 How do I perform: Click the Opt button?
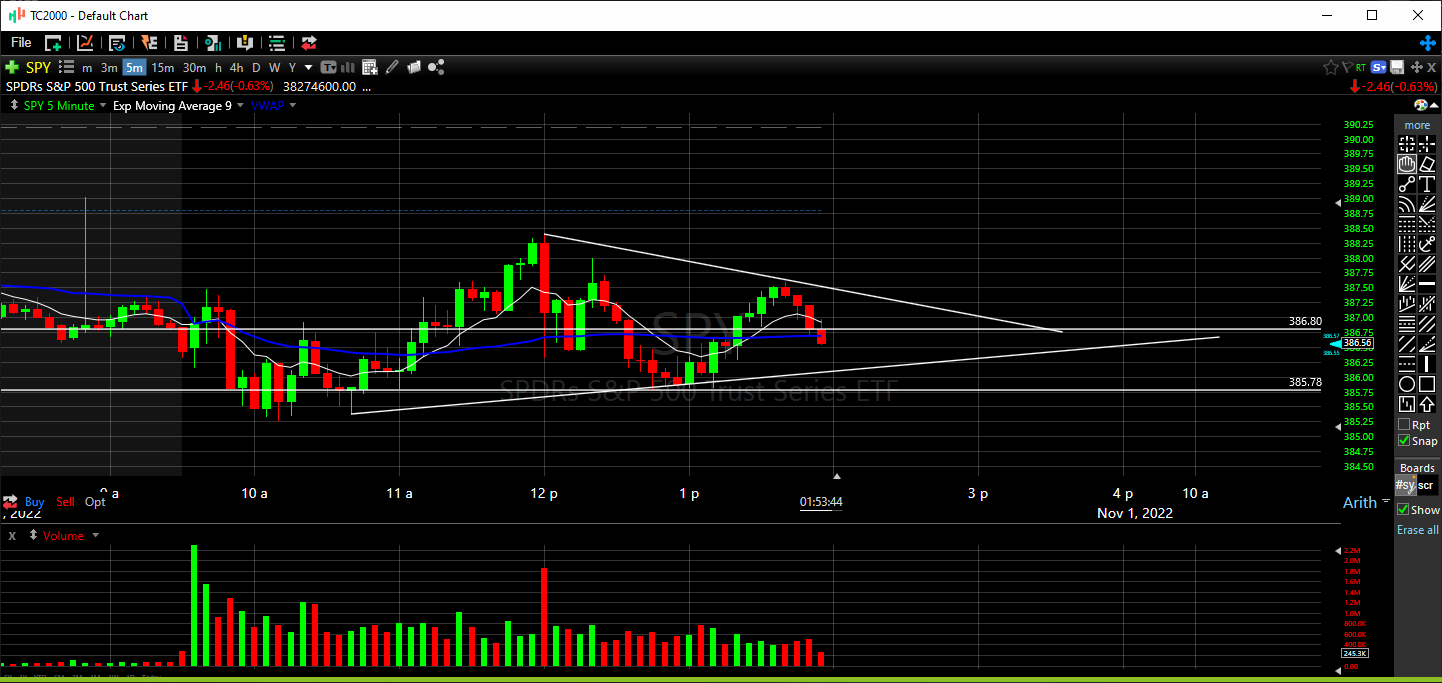coord(95,502)
